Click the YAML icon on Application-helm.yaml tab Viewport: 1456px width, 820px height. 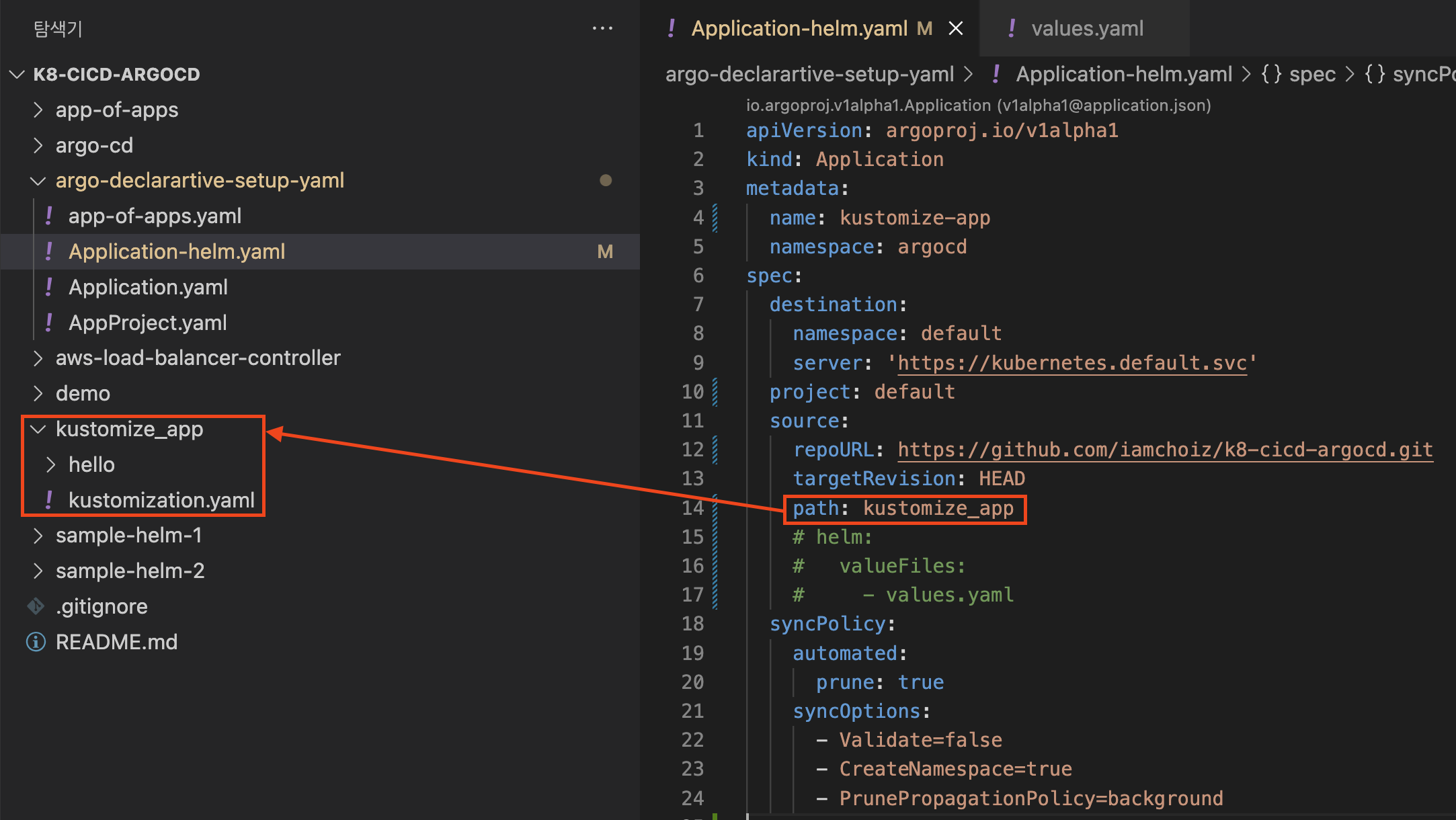pyautogui.click(x=672, y=28)
